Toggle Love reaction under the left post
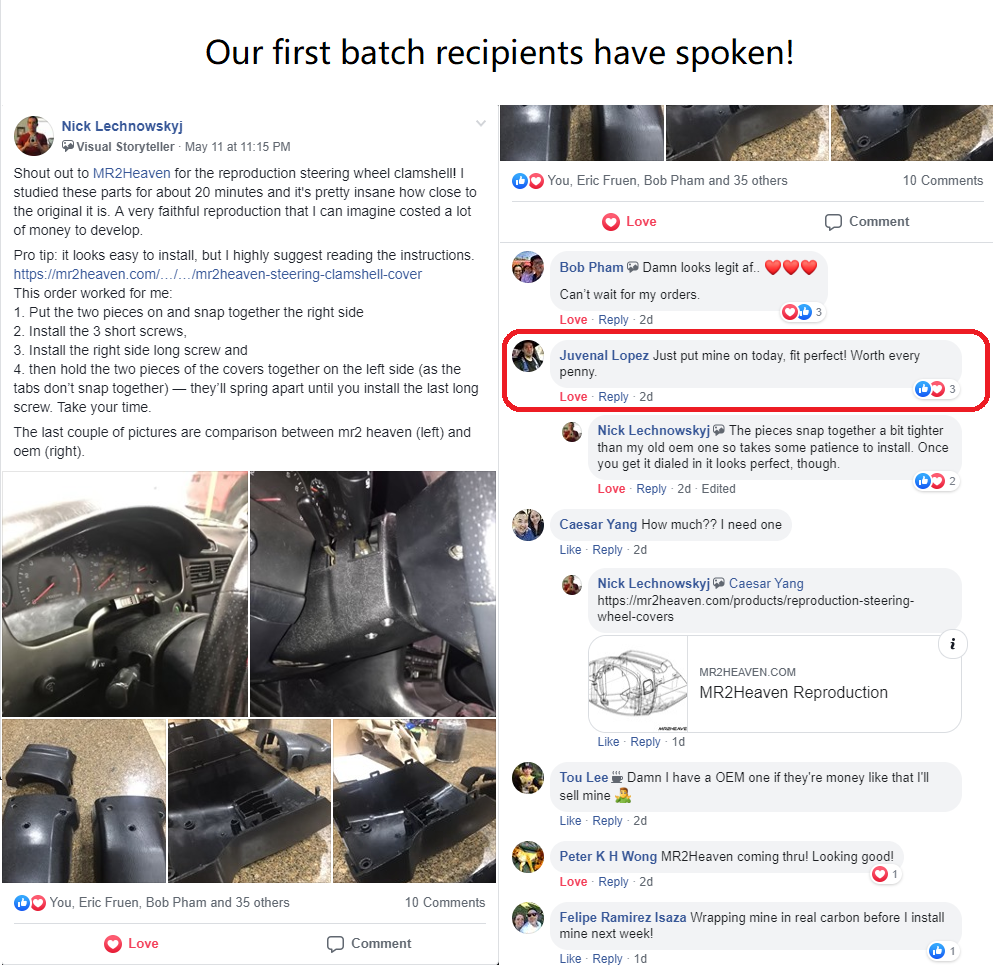 (x=131, y=943)
